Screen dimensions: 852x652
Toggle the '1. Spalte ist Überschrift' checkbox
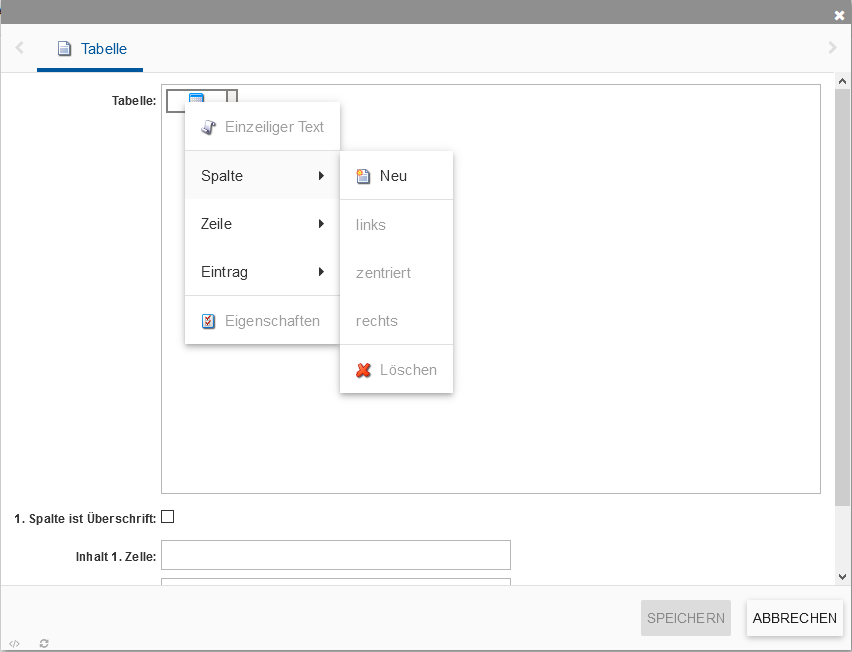pyautogui.click(x=168, y=517)
